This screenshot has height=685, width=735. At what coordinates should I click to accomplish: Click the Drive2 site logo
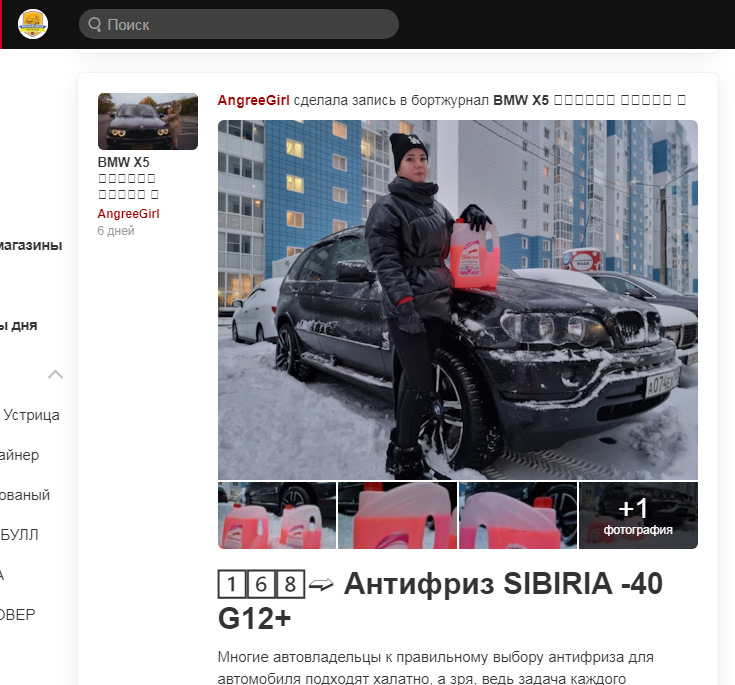[x=33, y=24]
